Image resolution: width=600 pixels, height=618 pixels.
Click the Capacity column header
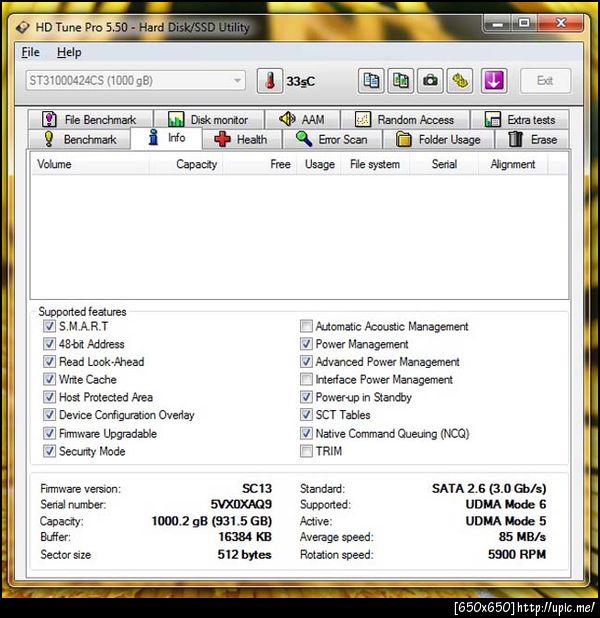pyautogui.click(x=186, y=164)
